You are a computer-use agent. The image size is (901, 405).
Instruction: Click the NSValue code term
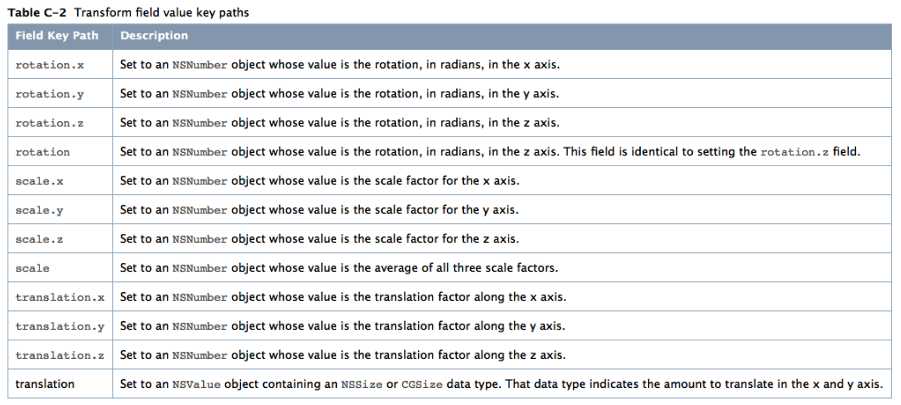[192, 385]
